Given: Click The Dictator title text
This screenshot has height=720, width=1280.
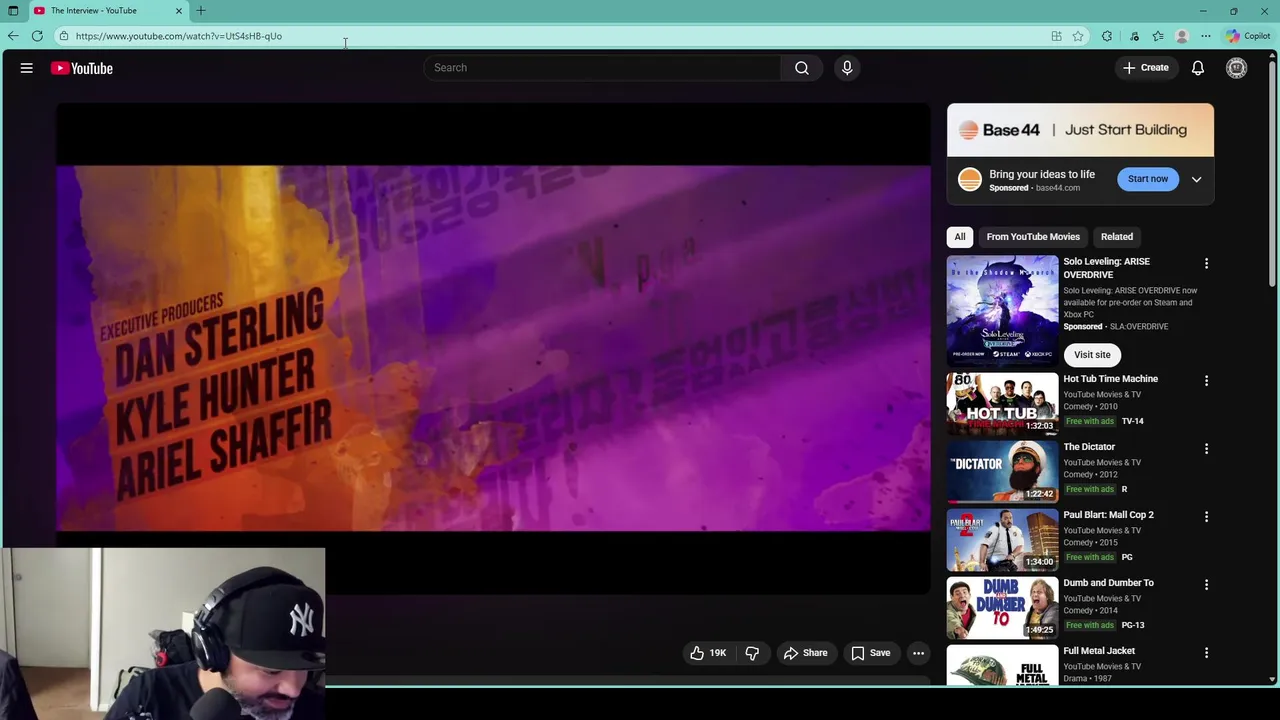Looking at the screenshot, I should pos(1089,447).
